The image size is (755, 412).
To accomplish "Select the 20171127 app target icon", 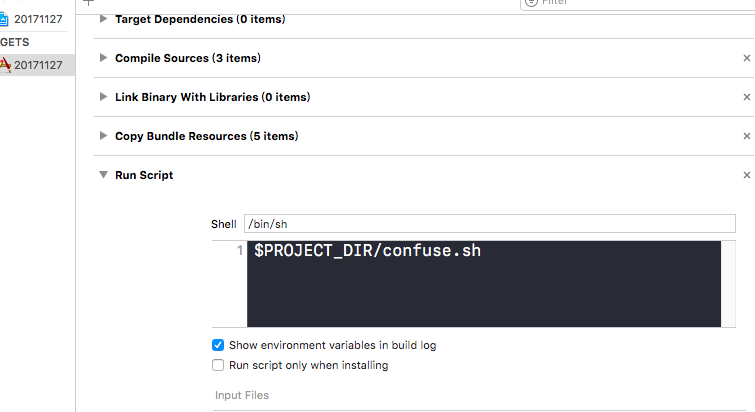I will coord(5,65).
